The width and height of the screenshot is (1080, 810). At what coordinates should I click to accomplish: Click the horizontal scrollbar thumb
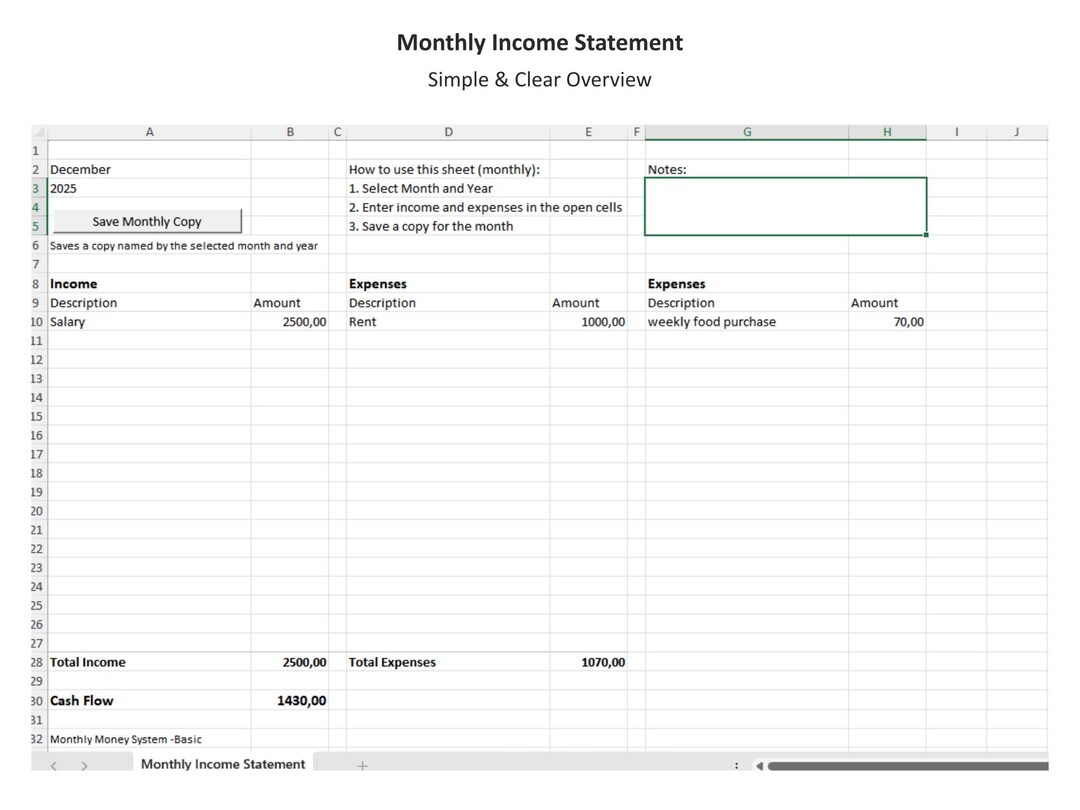pyautogui.click(x=908, y=765)
